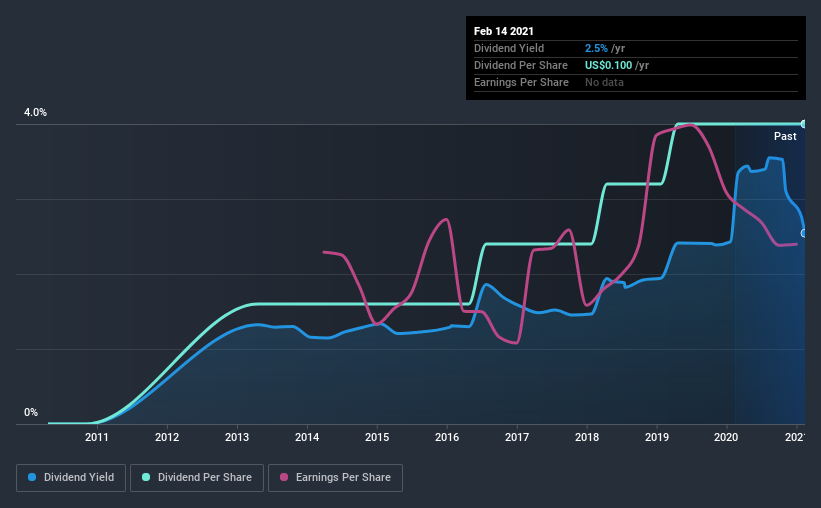Click the 'Feb 14 2021' tooltip date
This screenshot has width=821, height=508.
(x=504, y=31)
